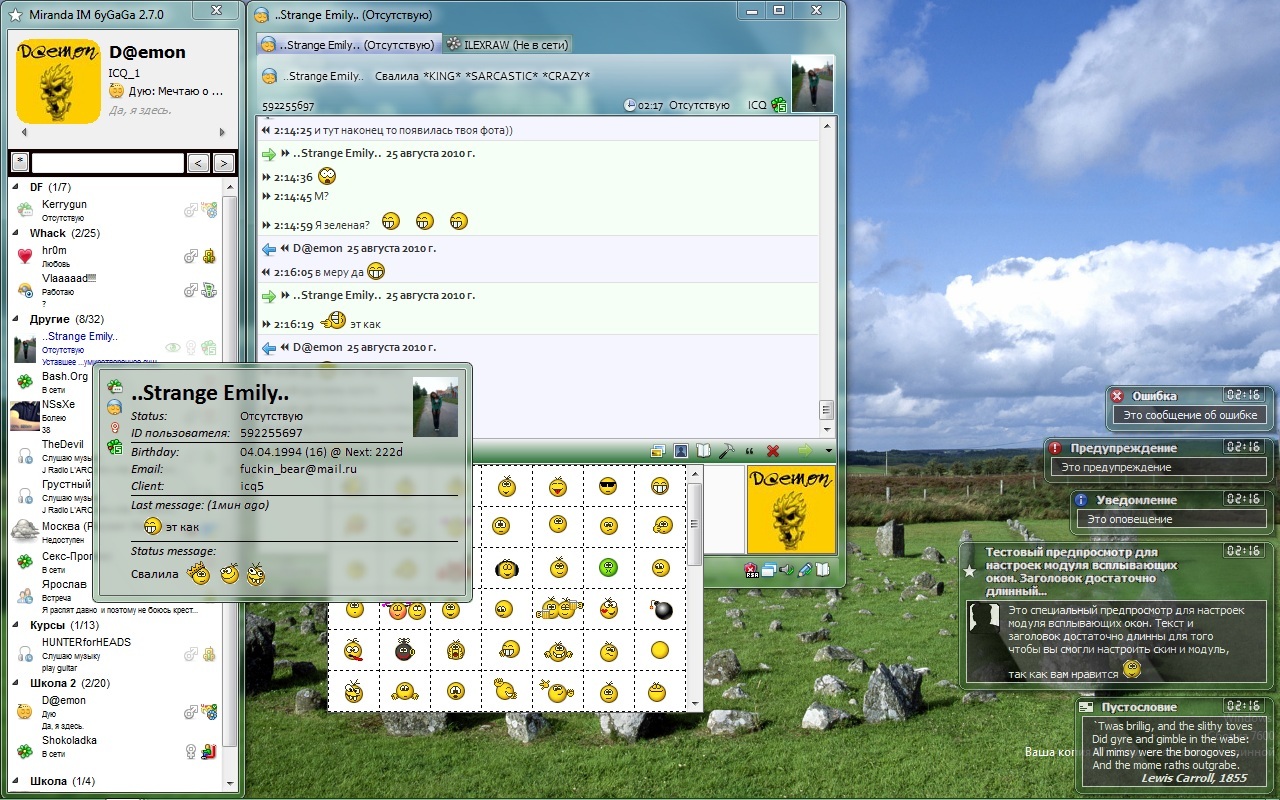1280x800 pixels.
Task: Collapse the DF contact group
Action: (x=17, y=187)
